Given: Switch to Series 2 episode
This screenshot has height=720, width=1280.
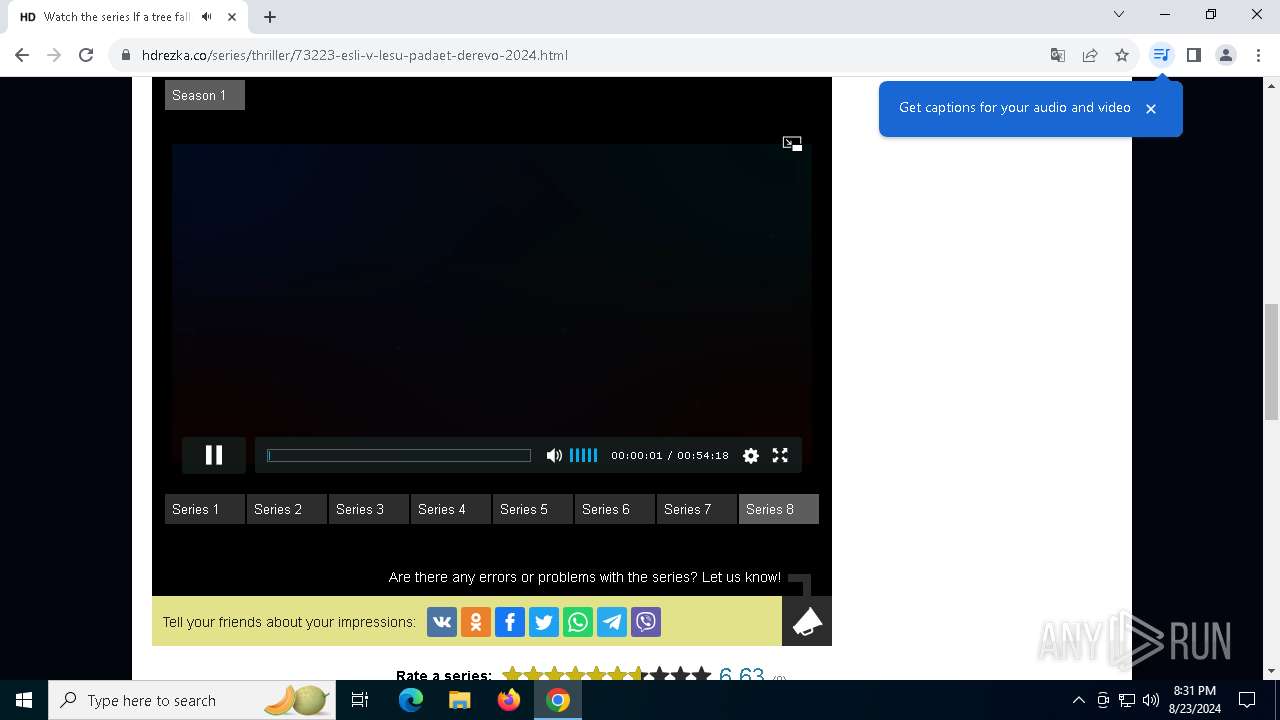Looking at the screenshot, I should click(x=287, y=509).
